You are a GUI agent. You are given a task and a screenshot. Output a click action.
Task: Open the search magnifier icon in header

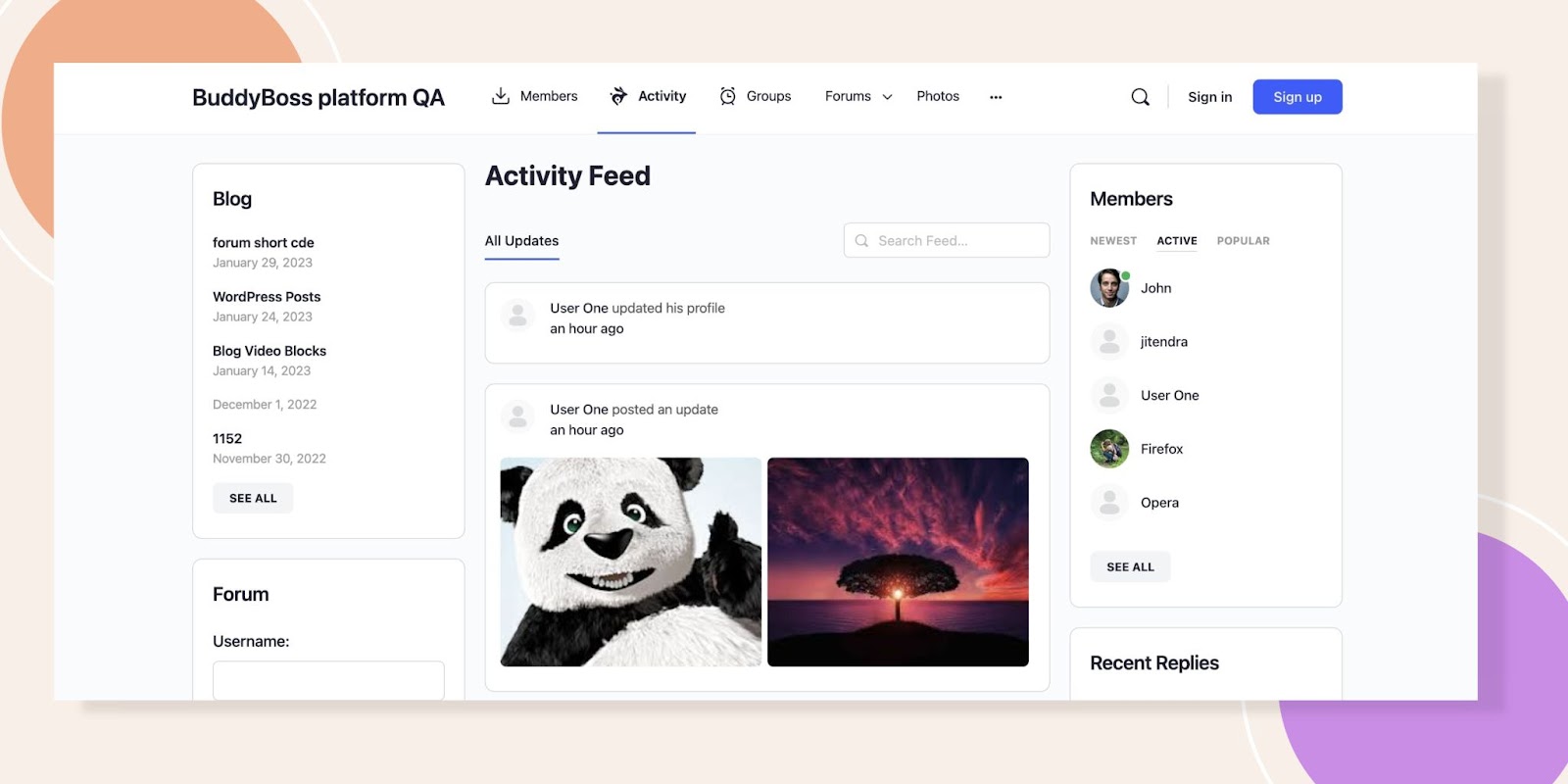coord(1140,97)
